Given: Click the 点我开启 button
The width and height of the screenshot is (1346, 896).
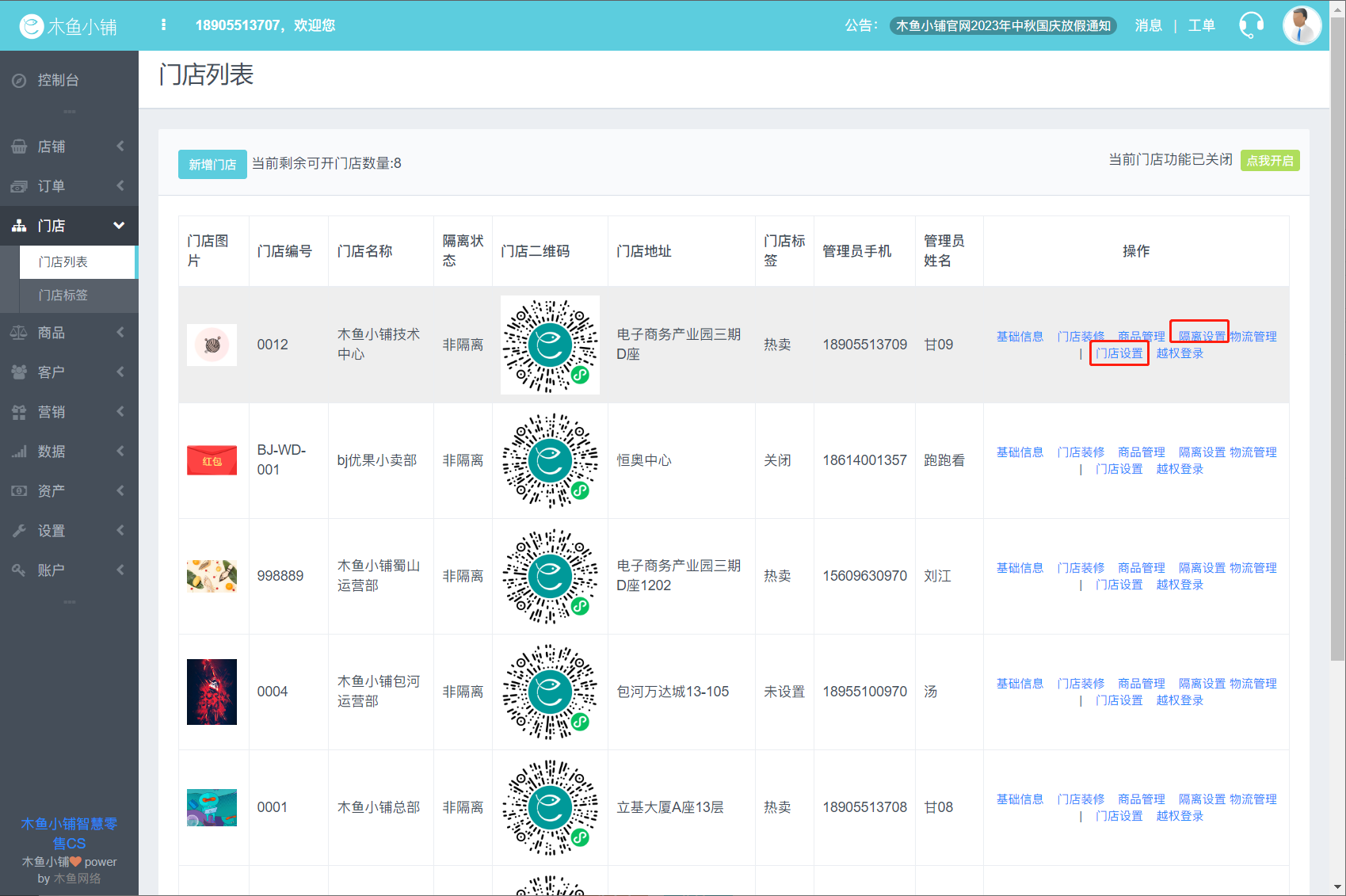Looking at the screenshot, I should pos(1270,160).
